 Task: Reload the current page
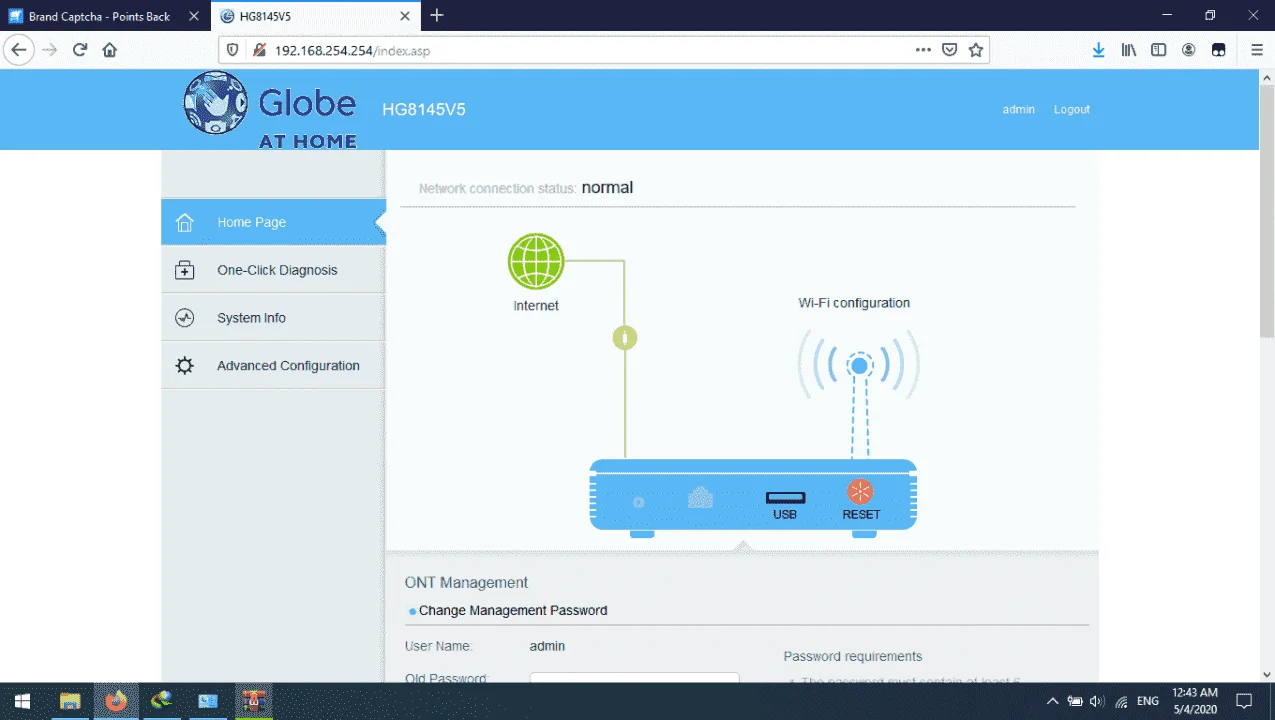80,50
